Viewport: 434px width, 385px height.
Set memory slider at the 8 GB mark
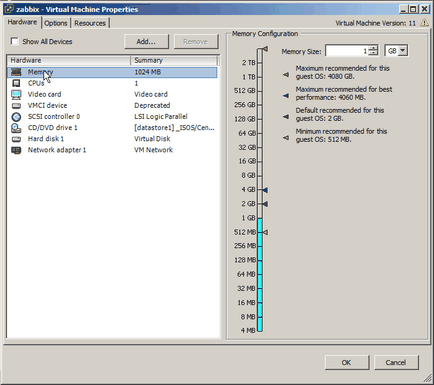click(260, 176)
